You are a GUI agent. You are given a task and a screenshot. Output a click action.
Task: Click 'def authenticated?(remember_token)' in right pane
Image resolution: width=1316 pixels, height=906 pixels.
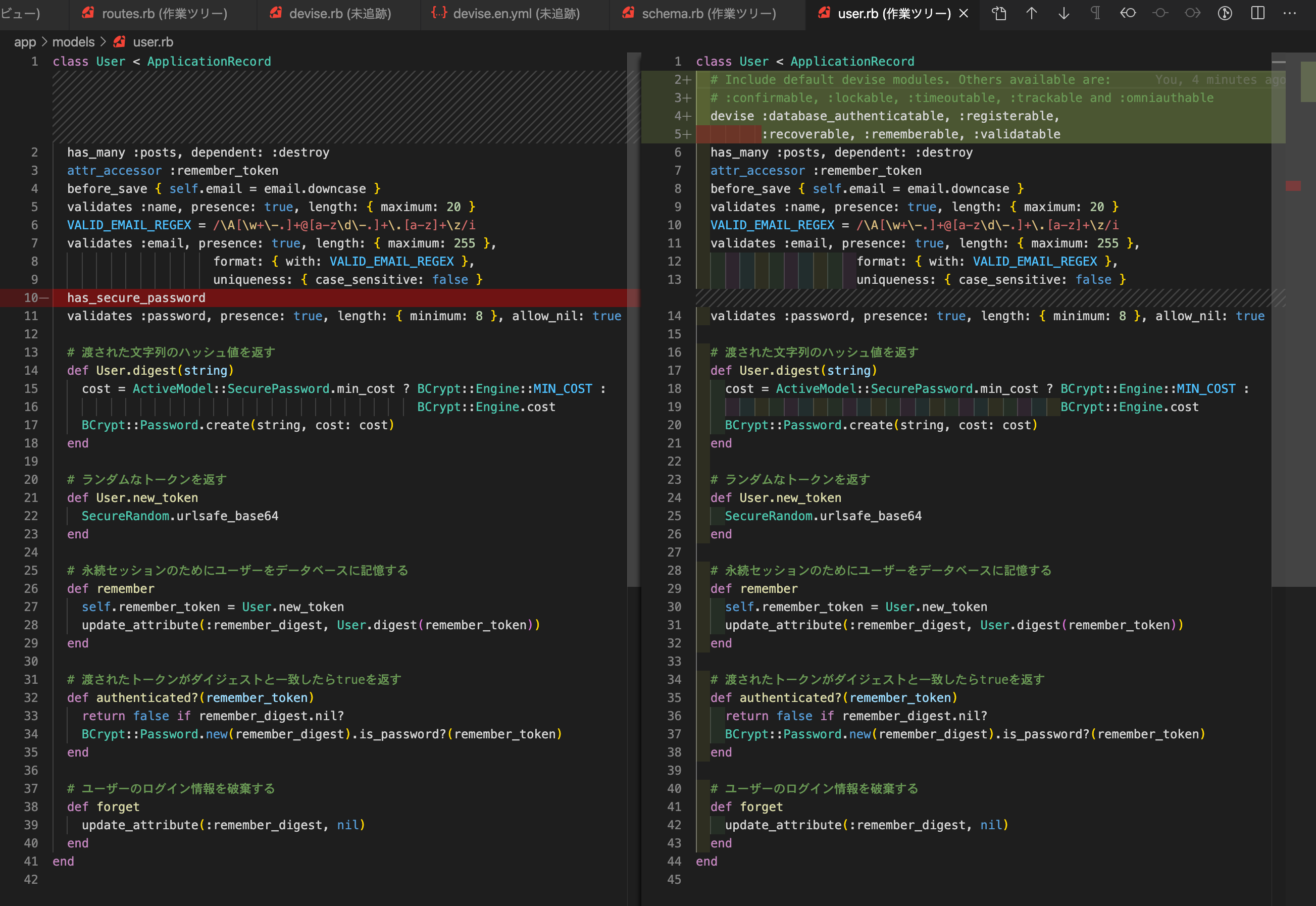coord(834,697)
